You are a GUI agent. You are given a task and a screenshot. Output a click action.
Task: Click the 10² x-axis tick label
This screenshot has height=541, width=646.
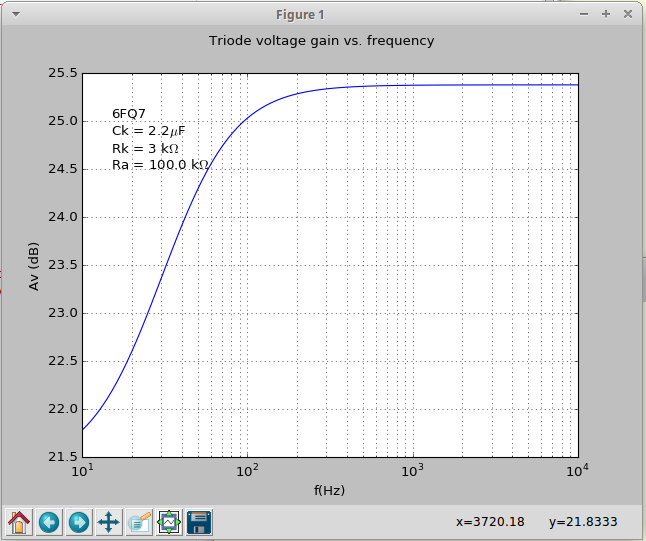(x=248, y=470)
